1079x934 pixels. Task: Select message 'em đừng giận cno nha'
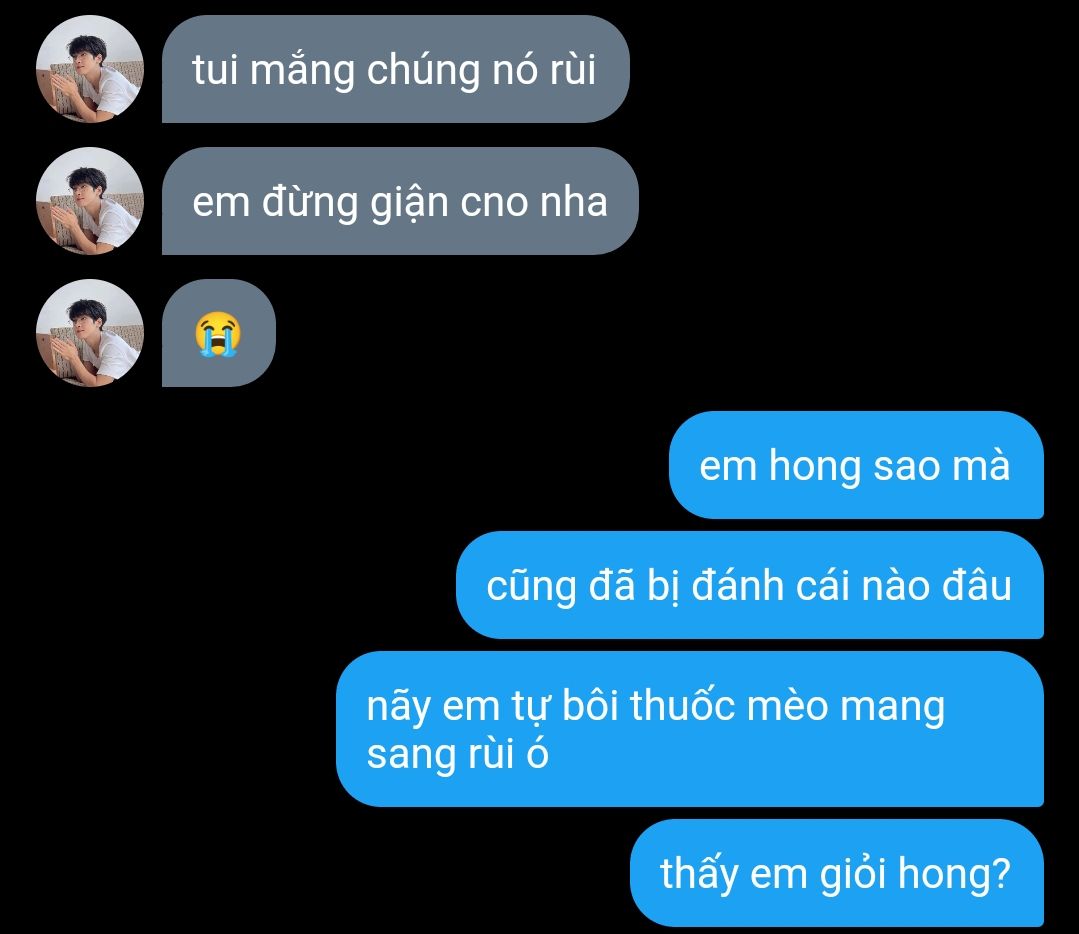click(400, 201)
